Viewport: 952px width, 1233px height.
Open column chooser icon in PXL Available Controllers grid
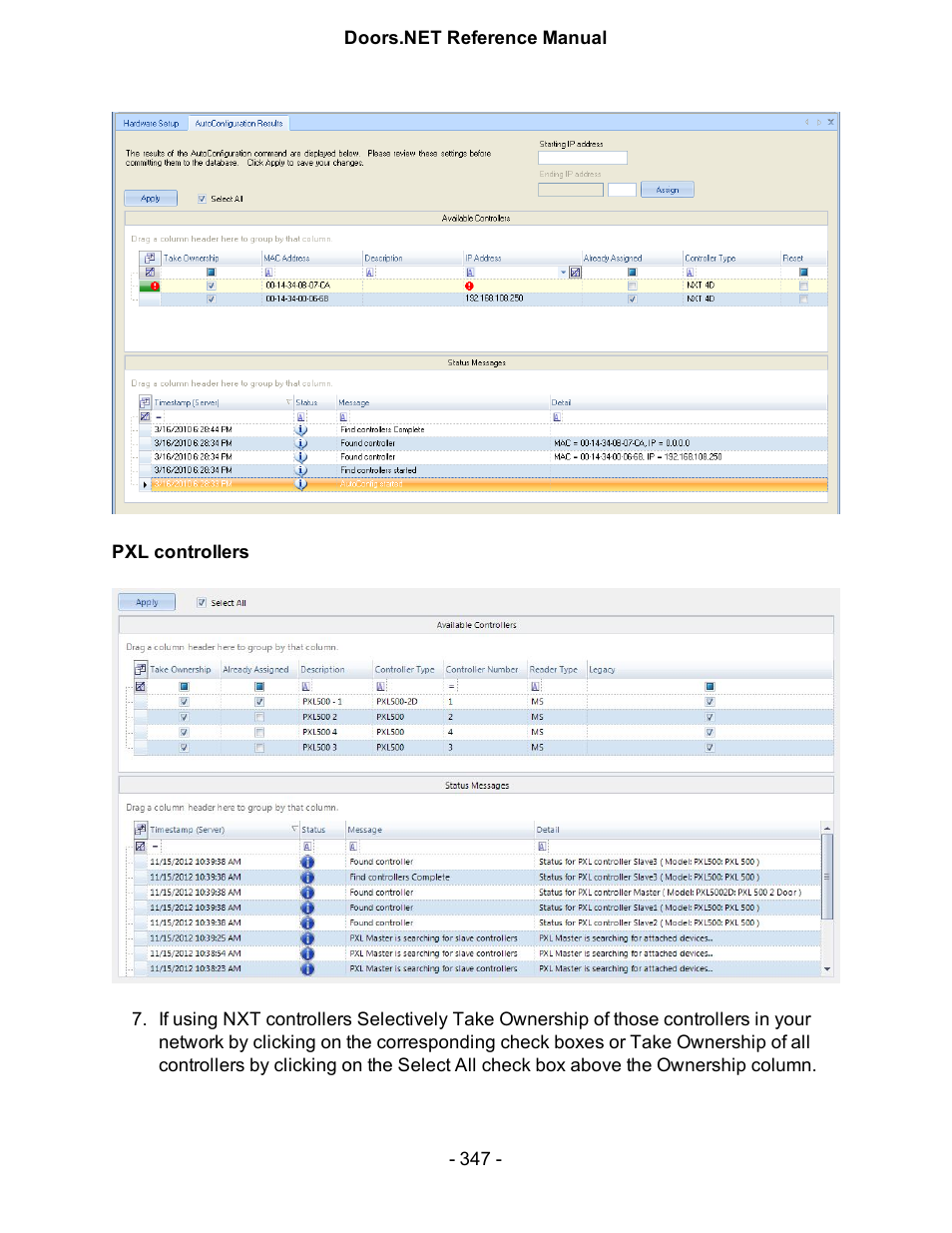[141, 669]
